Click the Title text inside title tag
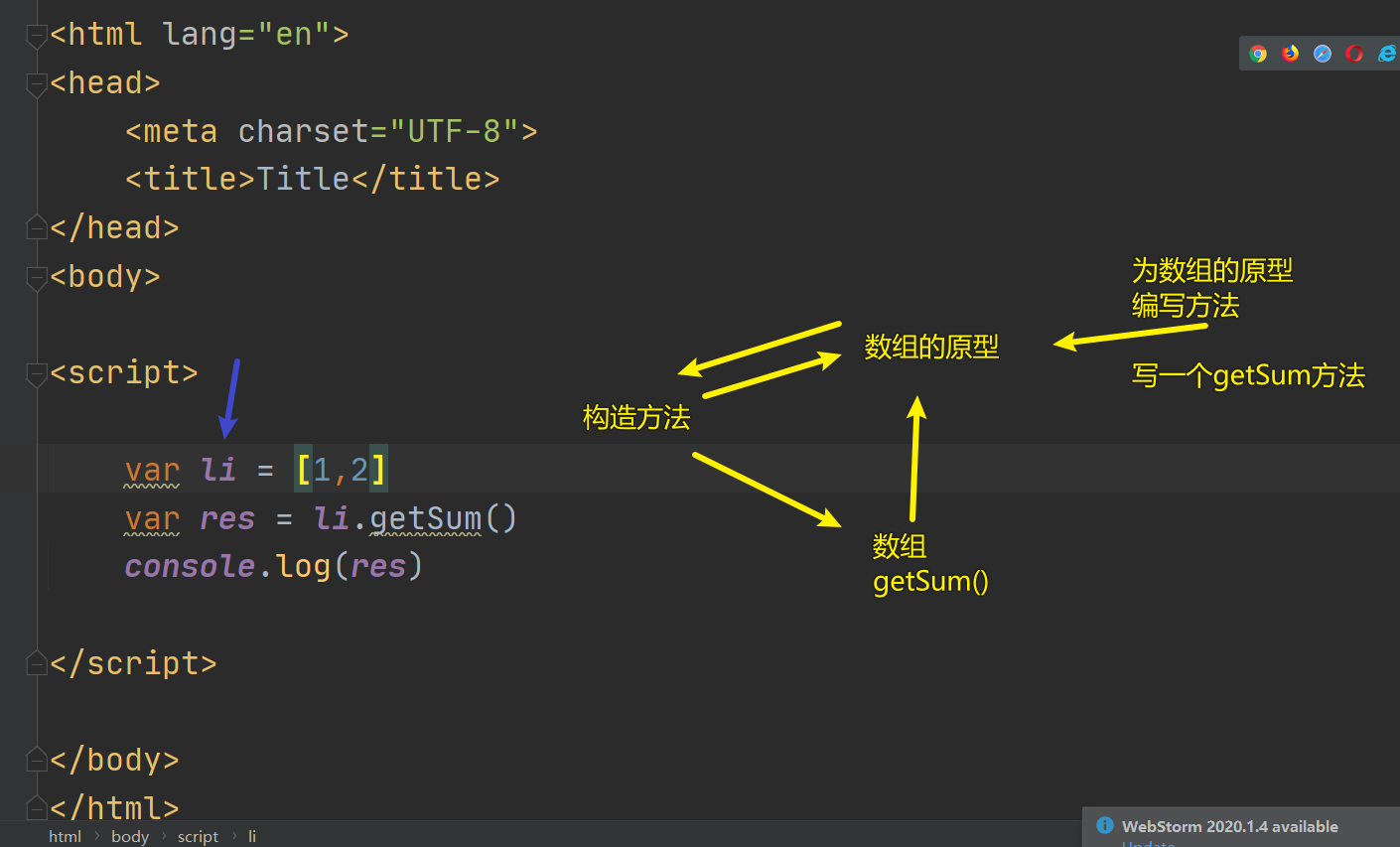The height and width of the screenshot is (847, 1400). pyautogui.click(x=303, y=179)
